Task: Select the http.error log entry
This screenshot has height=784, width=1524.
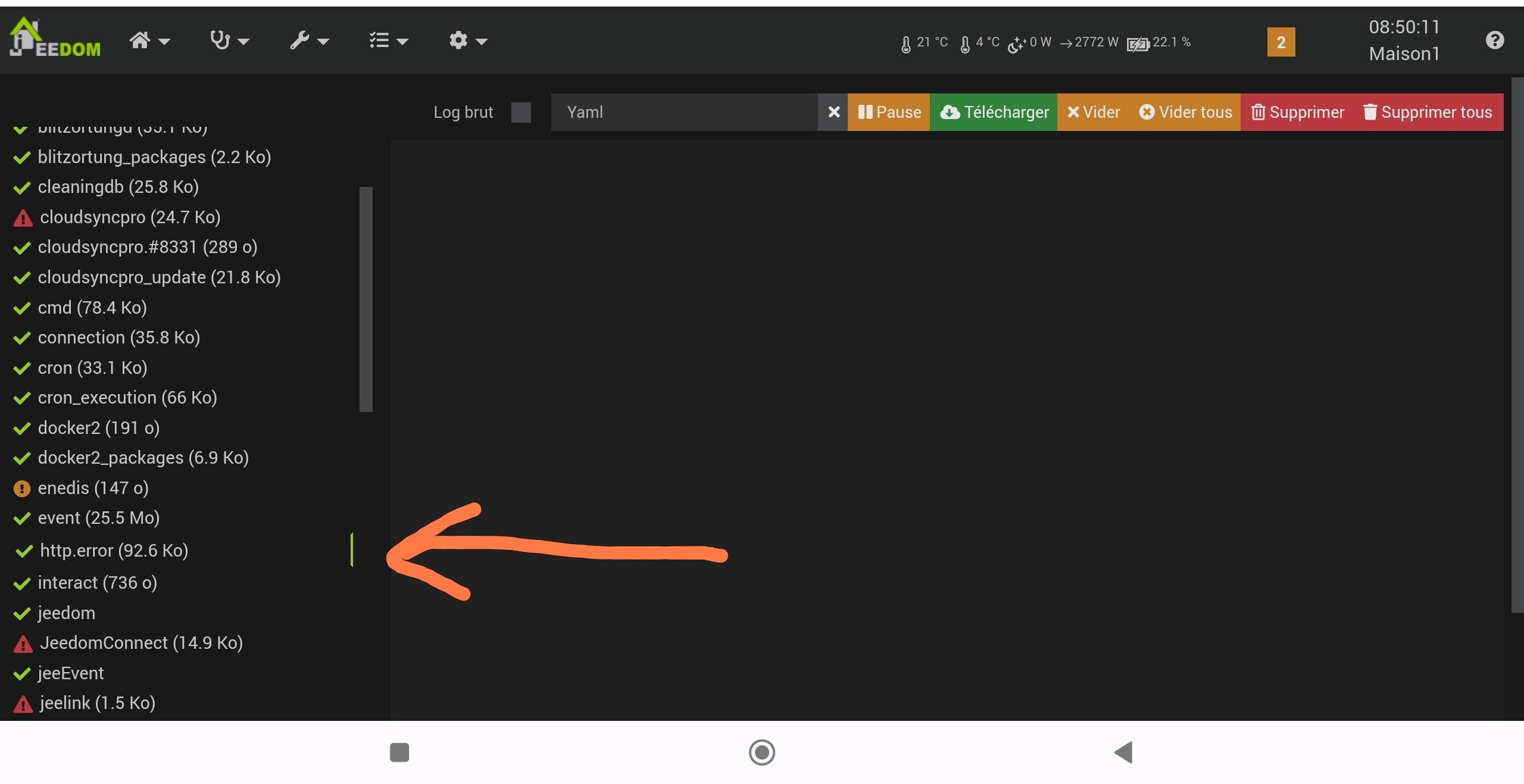Action: pyautogui.click(x=114, y=551)
